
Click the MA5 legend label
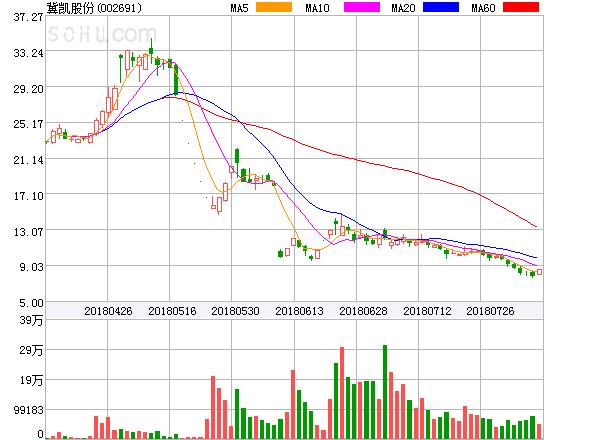point(239,8)
